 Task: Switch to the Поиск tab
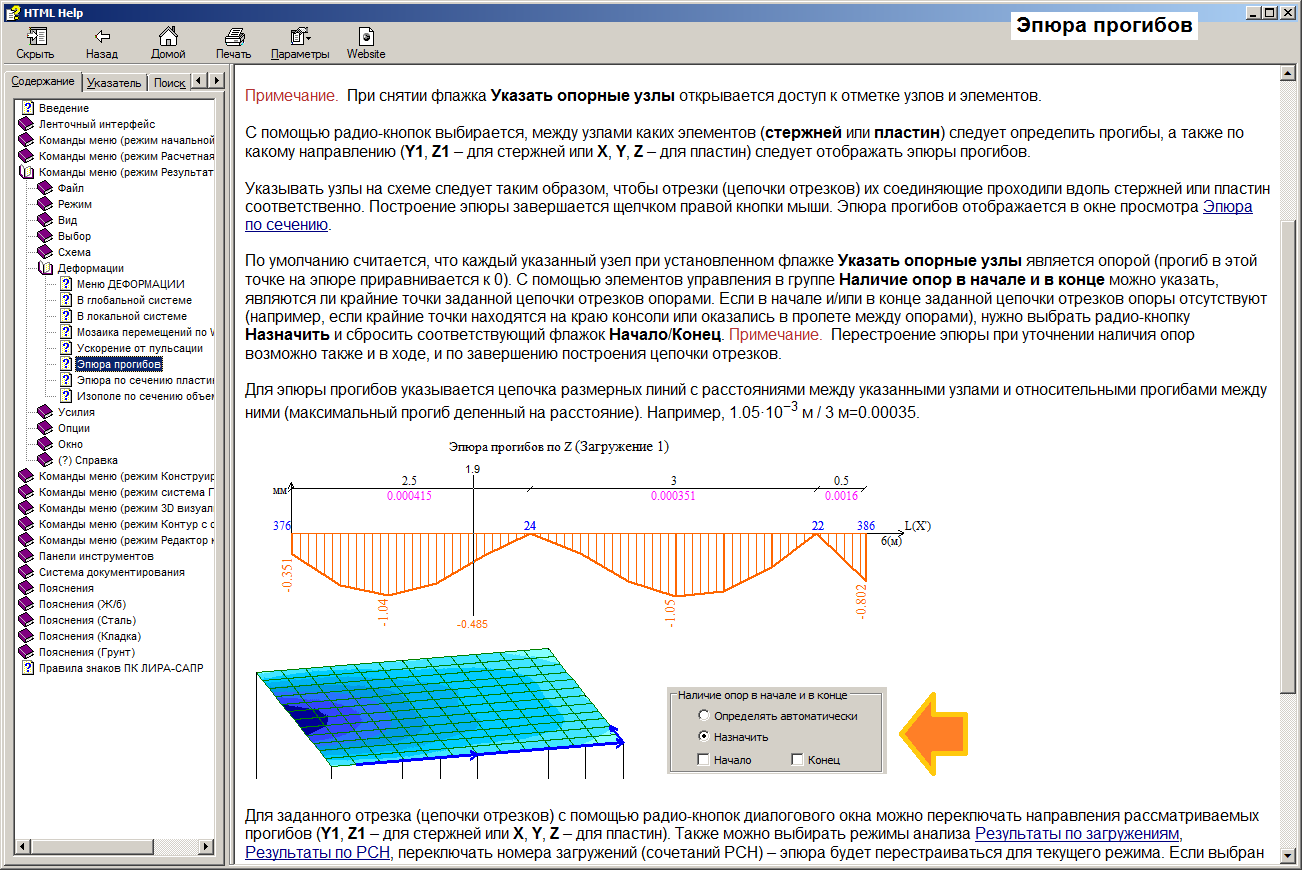click(x=169, y=83)
